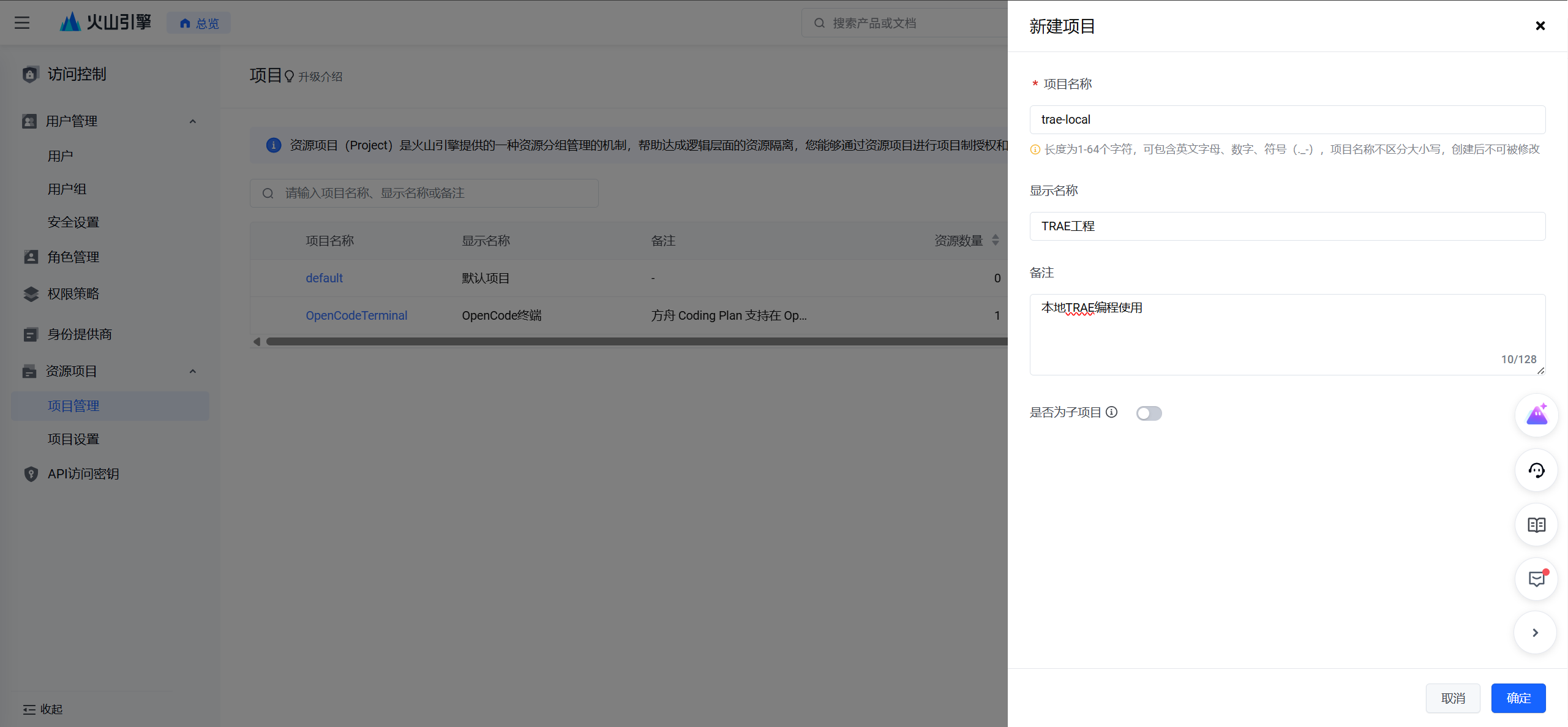Open the documentation book icon
Viewport: 1568px width, 727px height.
(x=1536, y=525)
